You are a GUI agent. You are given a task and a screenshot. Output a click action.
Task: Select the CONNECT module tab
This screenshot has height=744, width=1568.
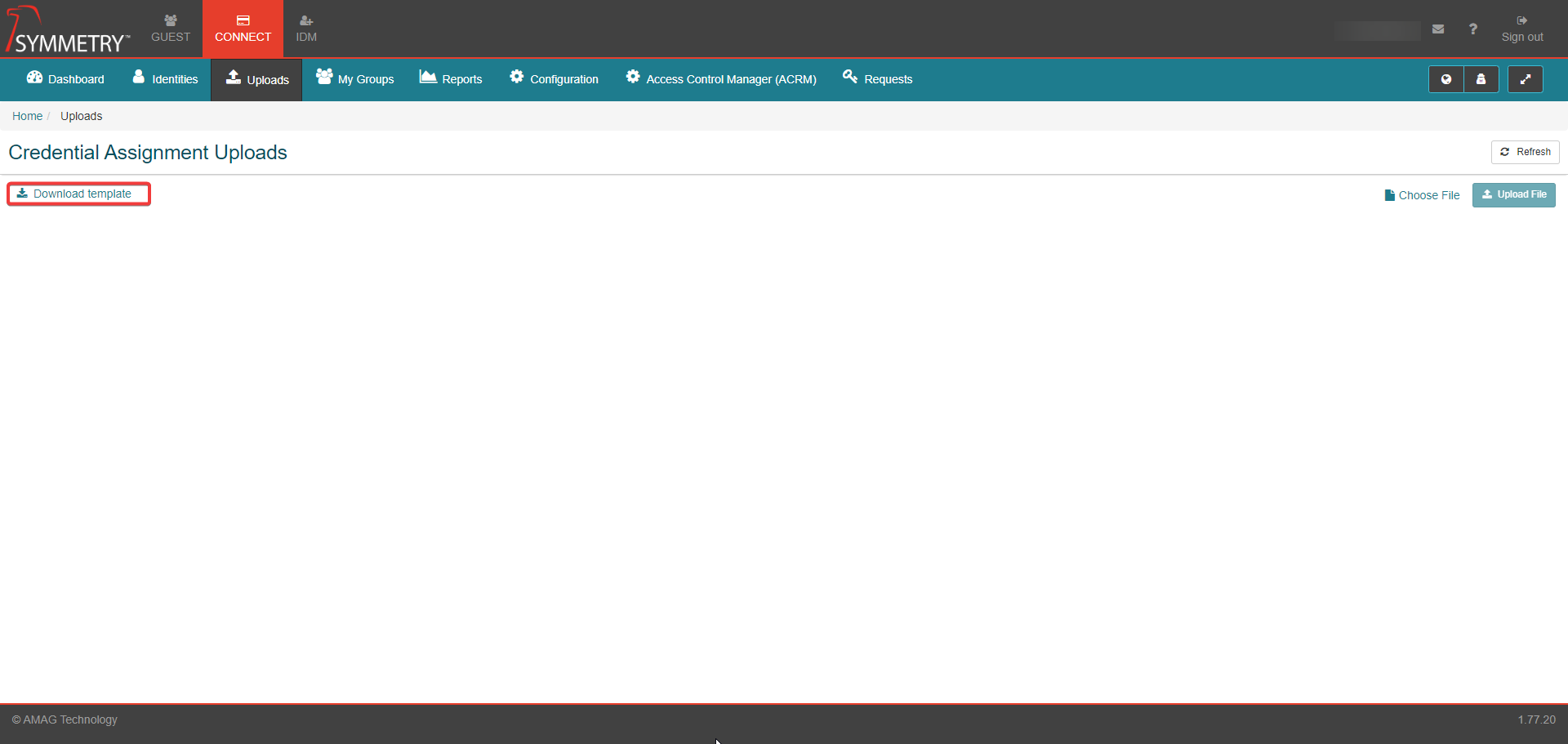[243, 29]
